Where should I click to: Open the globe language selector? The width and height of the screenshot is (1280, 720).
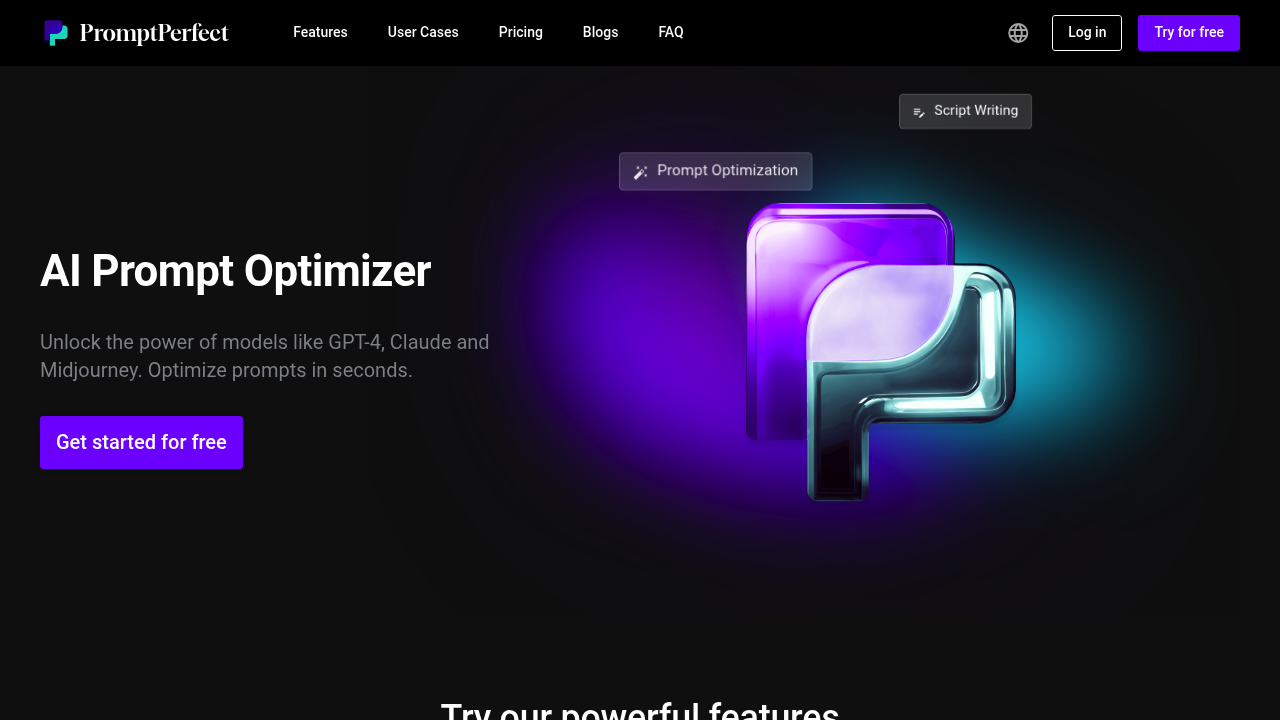point(1018,33)
